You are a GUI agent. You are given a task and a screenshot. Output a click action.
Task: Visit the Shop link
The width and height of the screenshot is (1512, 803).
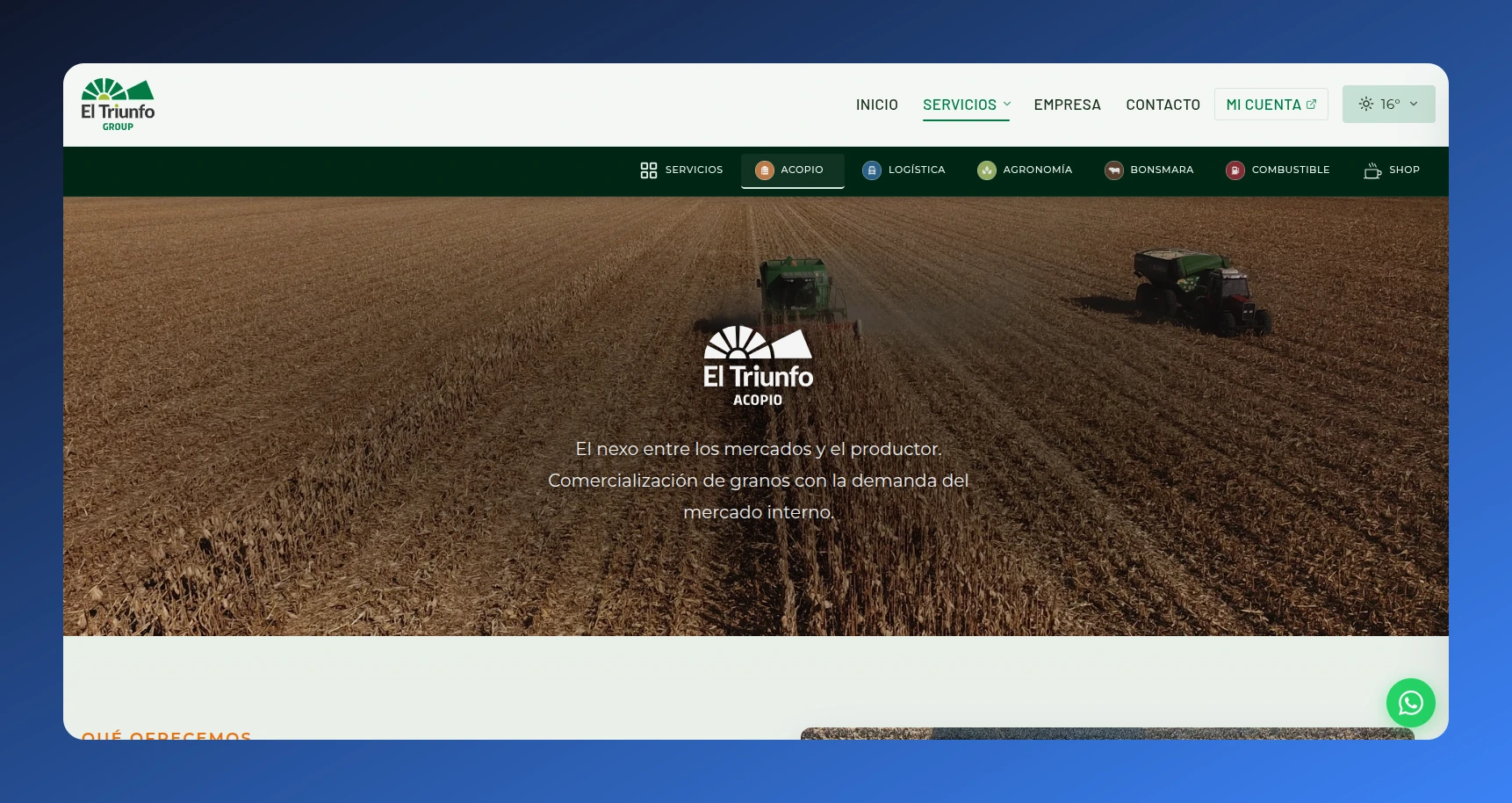click(1392, 170)
